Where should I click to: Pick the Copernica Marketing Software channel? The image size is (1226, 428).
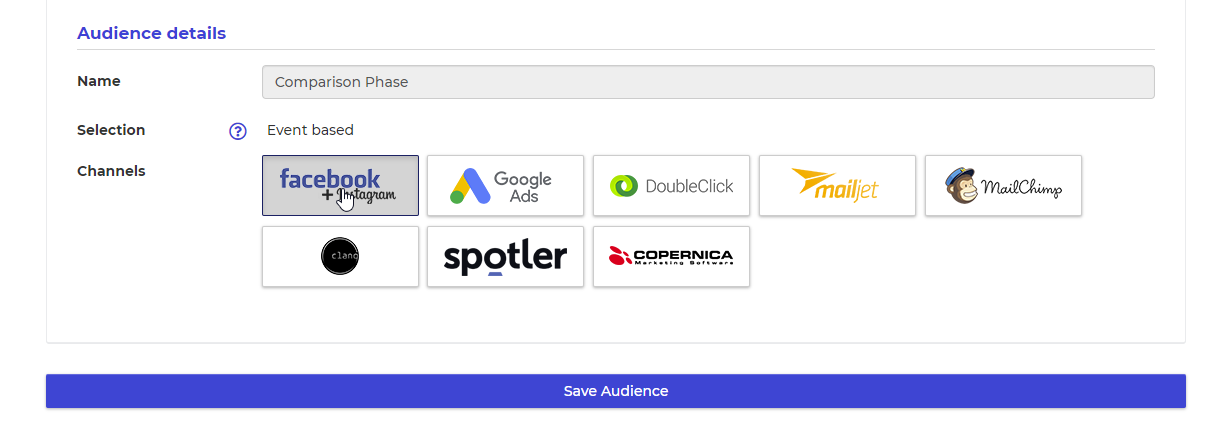[x=671, y=256]
